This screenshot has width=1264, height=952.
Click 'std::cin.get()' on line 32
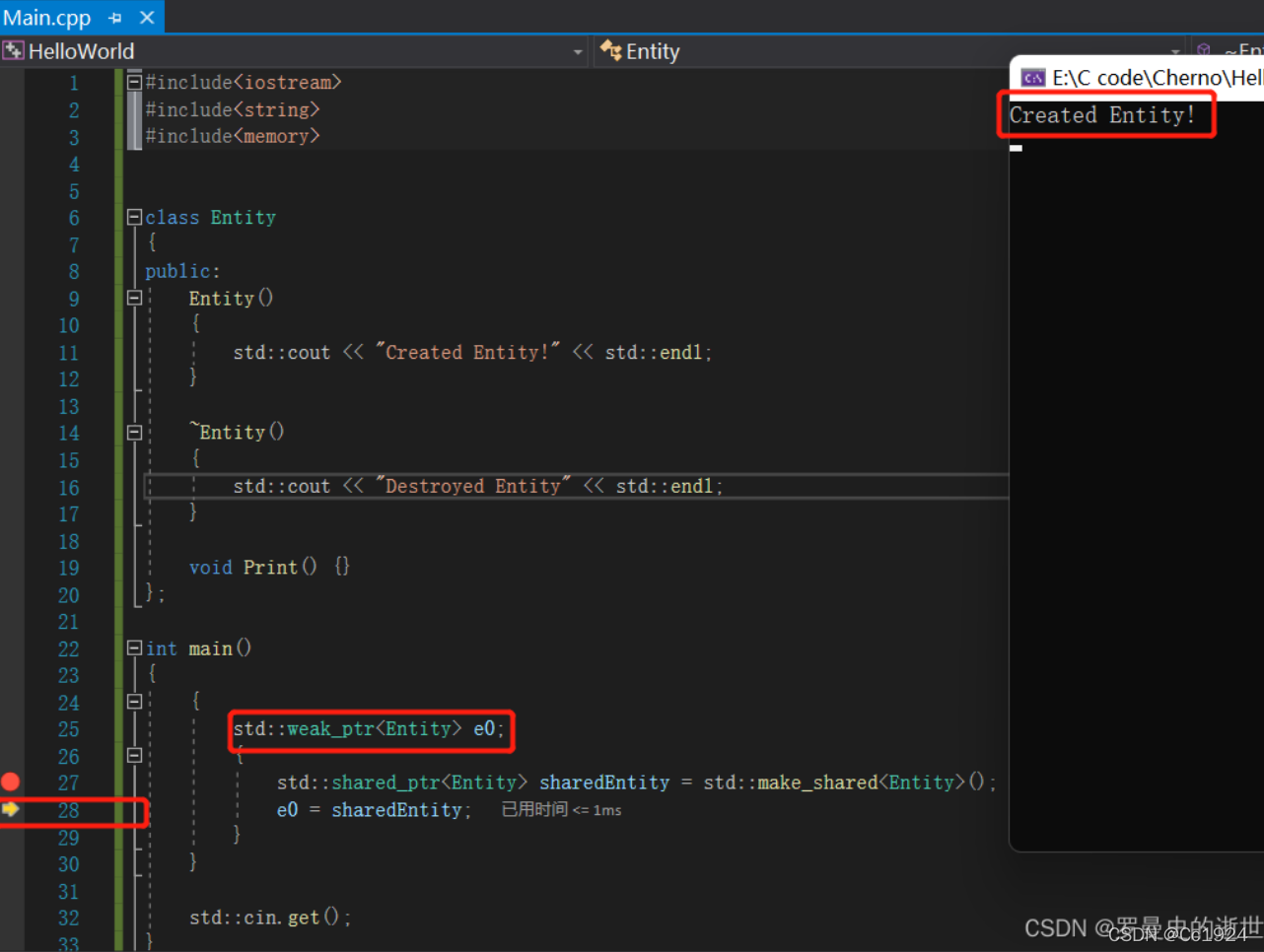click(264, 918)
